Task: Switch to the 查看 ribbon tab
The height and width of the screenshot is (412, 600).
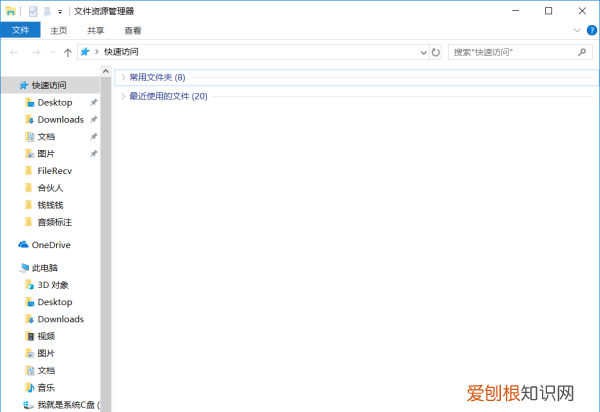Action: [x=133, y=31]
